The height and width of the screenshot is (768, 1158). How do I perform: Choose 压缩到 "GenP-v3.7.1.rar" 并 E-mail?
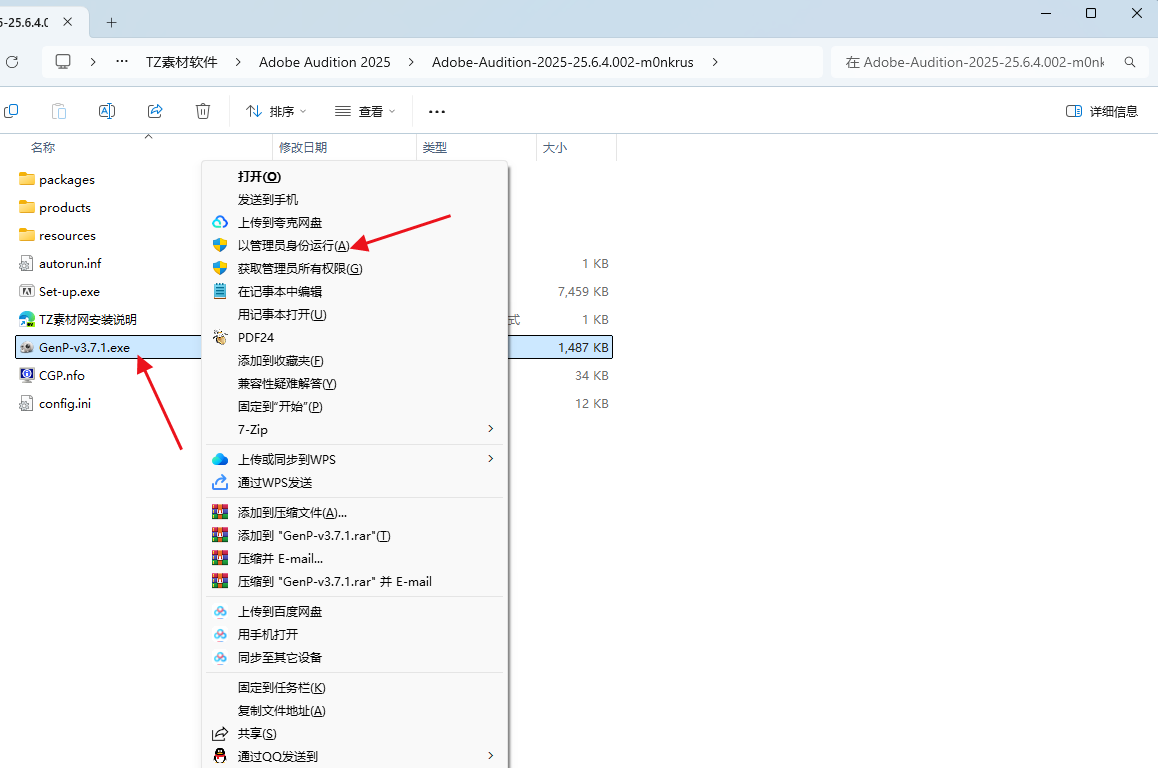coord(355,581)
